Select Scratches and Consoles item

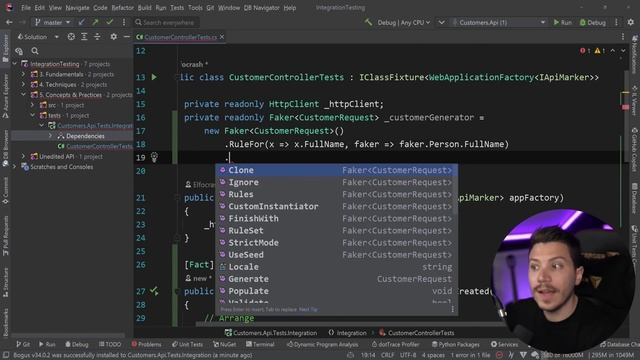click(61, 167)
